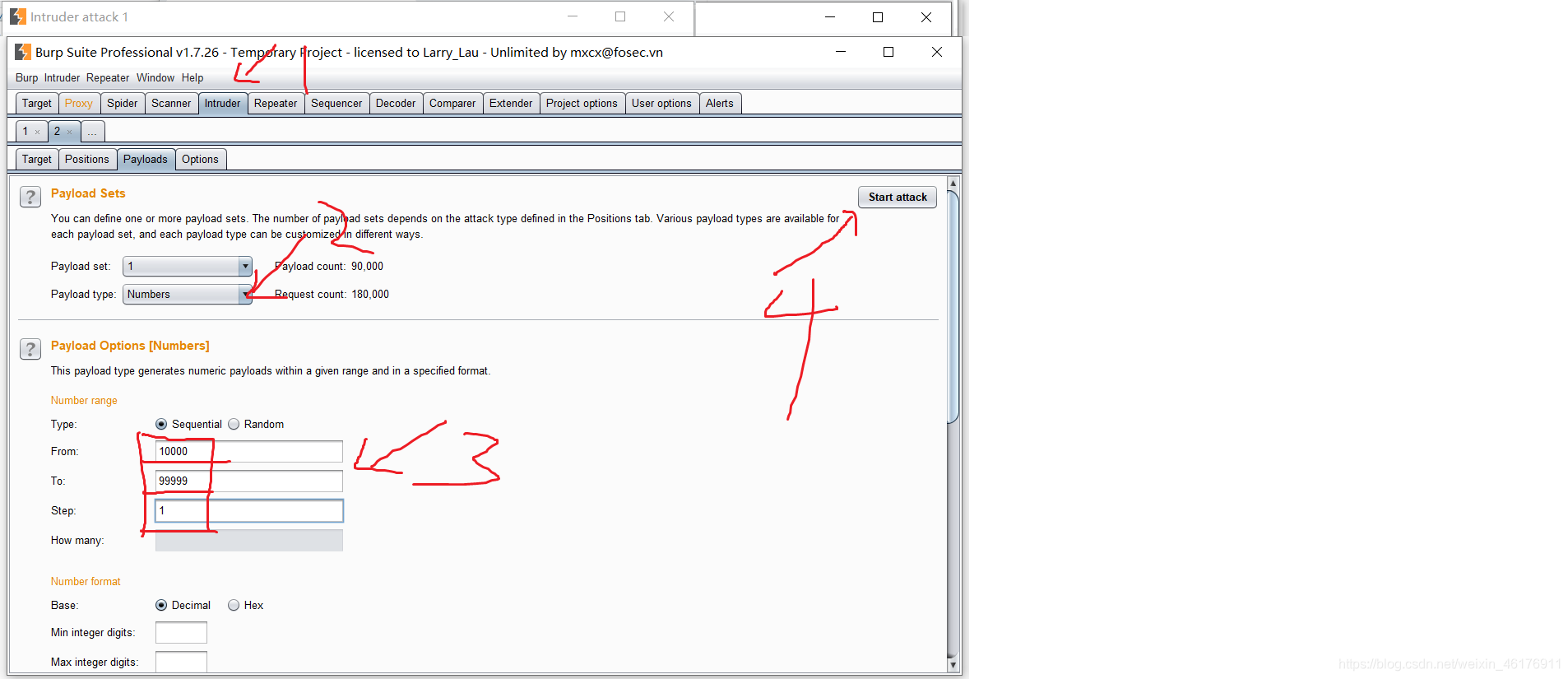
Task: Open the Payload set dropdown
Action: click(187, 266)
